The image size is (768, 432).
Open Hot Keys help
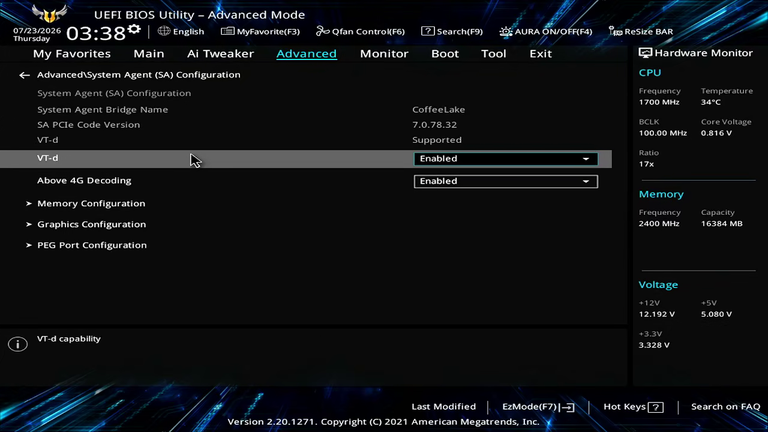point(624,407)
